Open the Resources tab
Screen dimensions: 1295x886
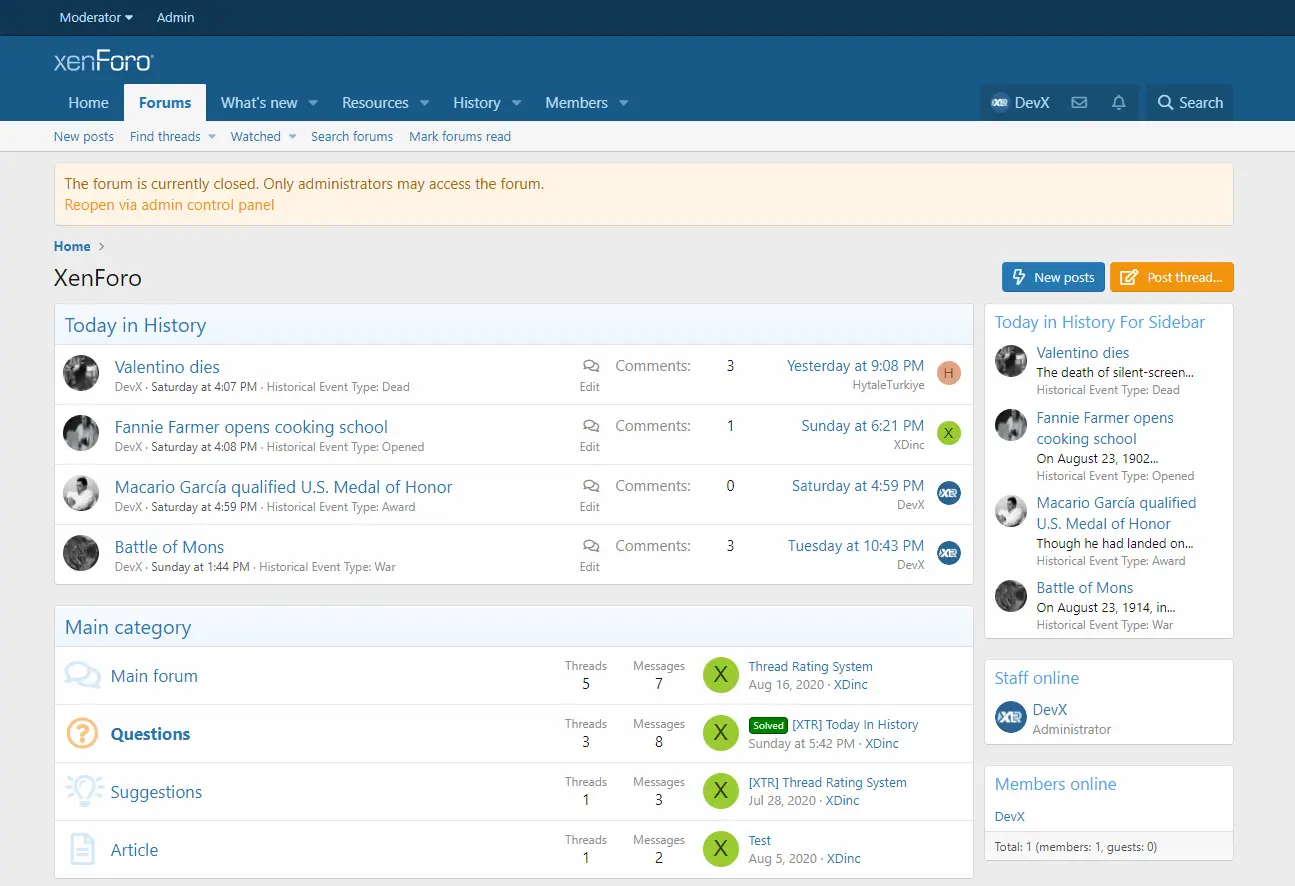(375, 103)
